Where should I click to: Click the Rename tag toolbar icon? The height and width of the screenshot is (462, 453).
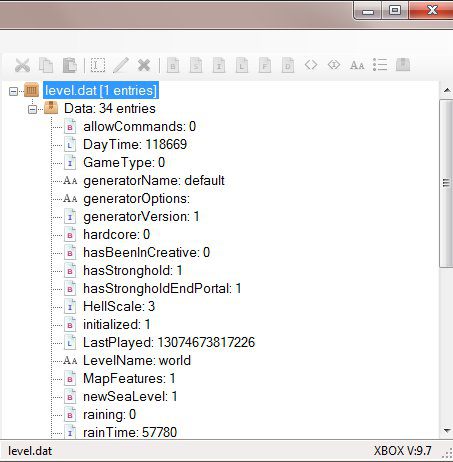98,65
